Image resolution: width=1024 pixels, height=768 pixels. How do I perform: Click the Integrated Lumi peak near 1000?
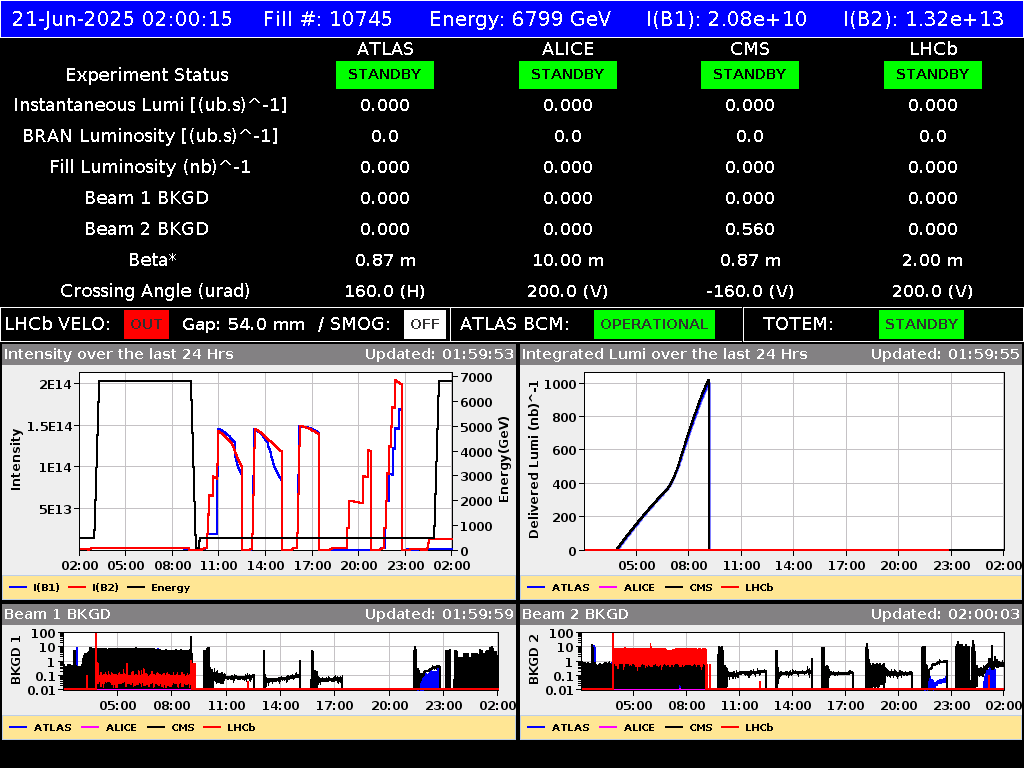click(708, 381)
